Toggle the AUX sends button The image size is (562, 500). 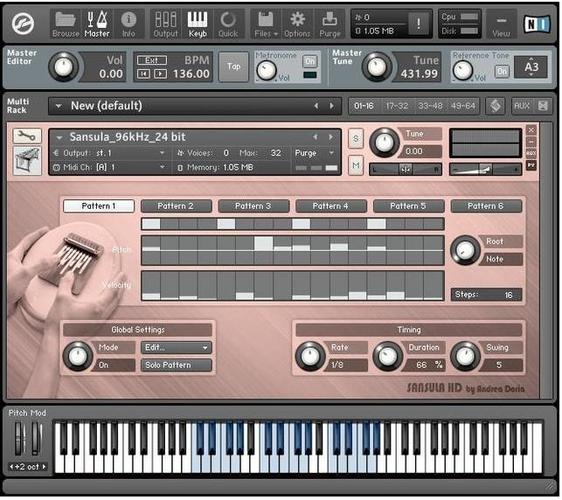click(x=521, y=106)
